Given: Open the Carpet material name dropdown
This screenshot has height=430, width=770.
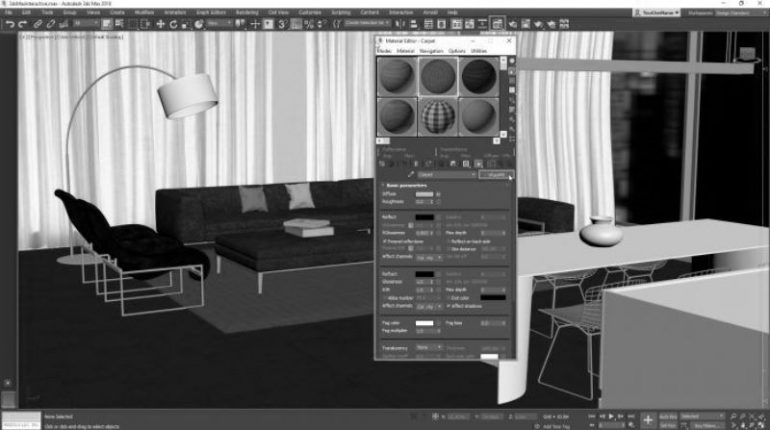Looking at the screenshot, I should tap(447, 175).
